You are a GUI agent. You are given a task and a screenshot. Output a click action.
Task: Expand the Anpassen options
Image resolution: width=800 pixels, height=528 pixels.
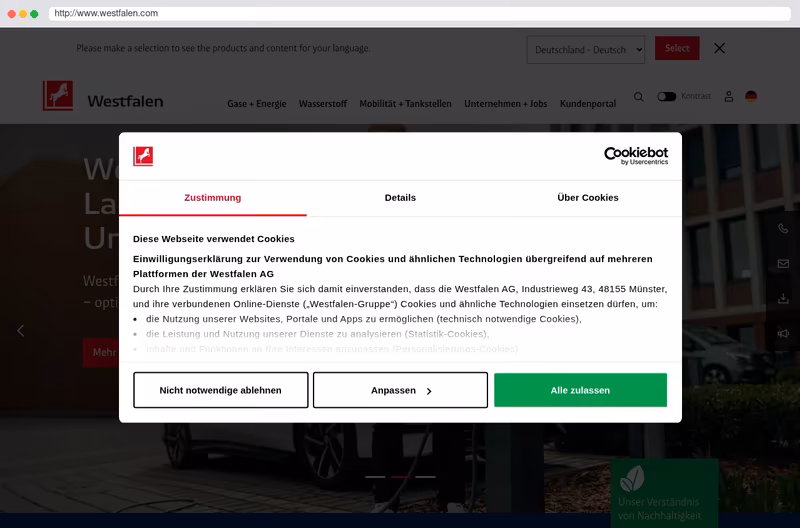click(400, 390)
